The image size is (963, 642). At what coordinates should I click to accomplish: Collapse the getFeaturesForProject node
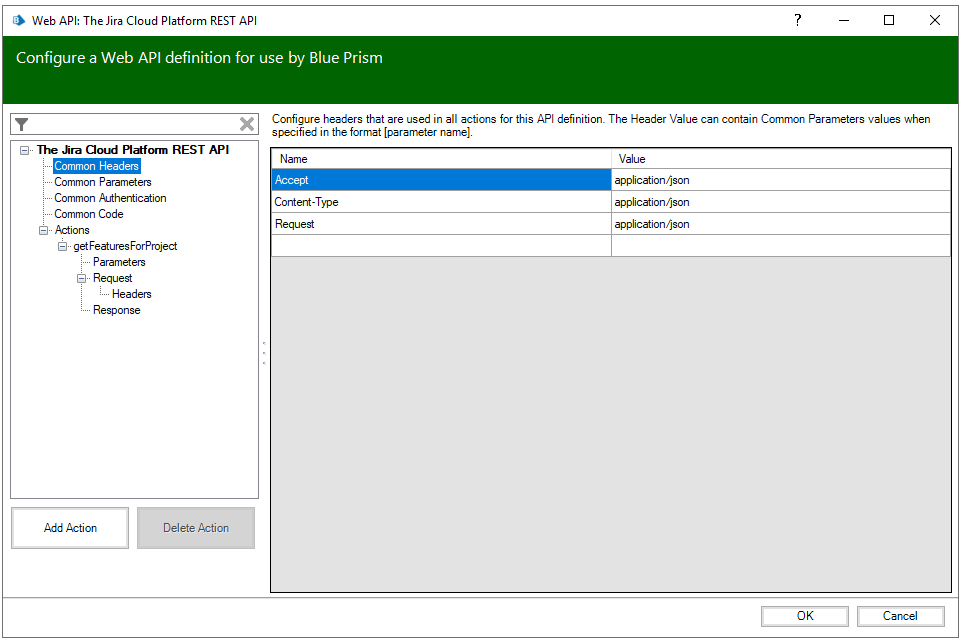pos(62,246)
